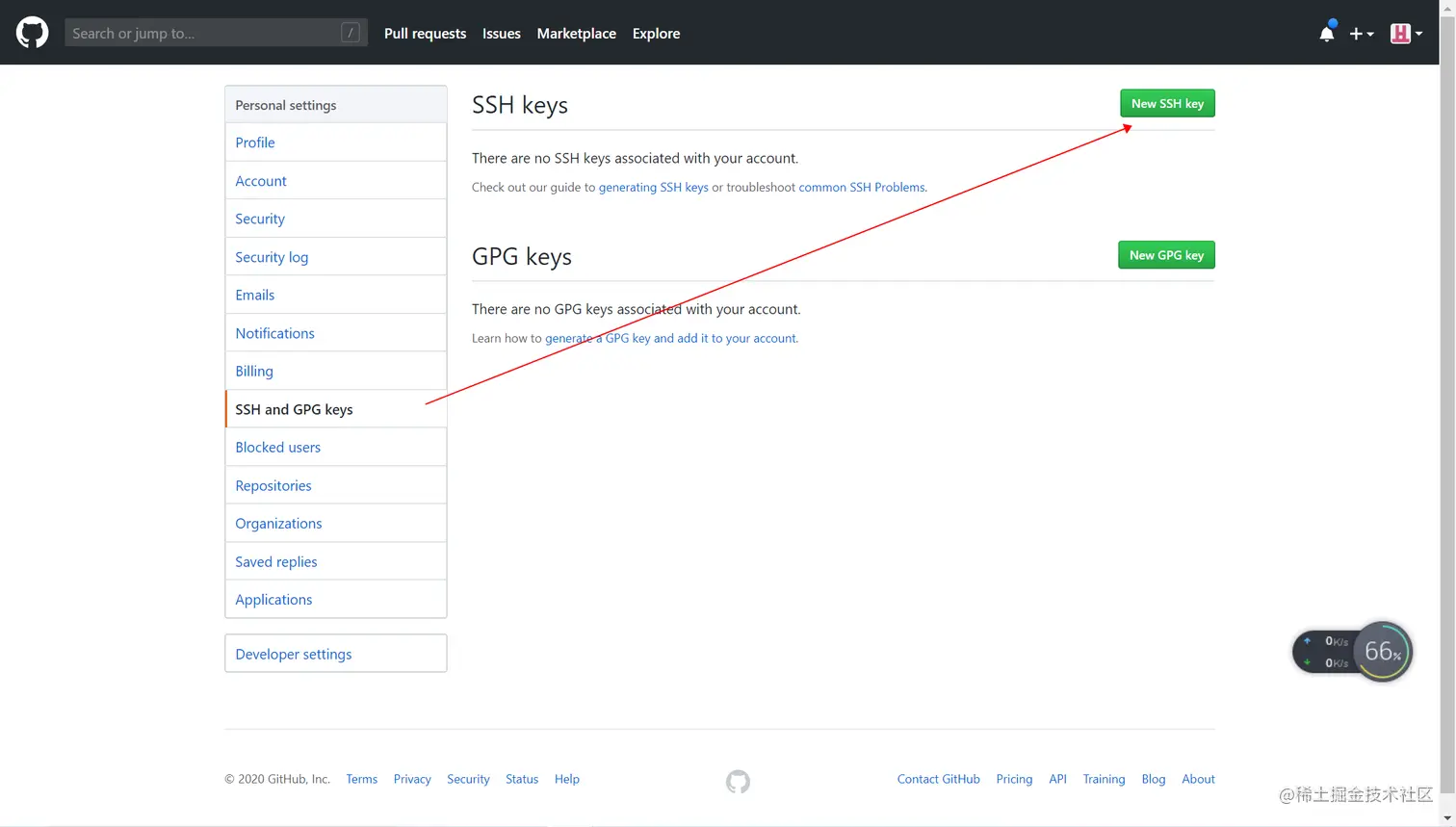This screenshot has width=1456, height=827.
Task: Open Security log
Action: [336, 257]
